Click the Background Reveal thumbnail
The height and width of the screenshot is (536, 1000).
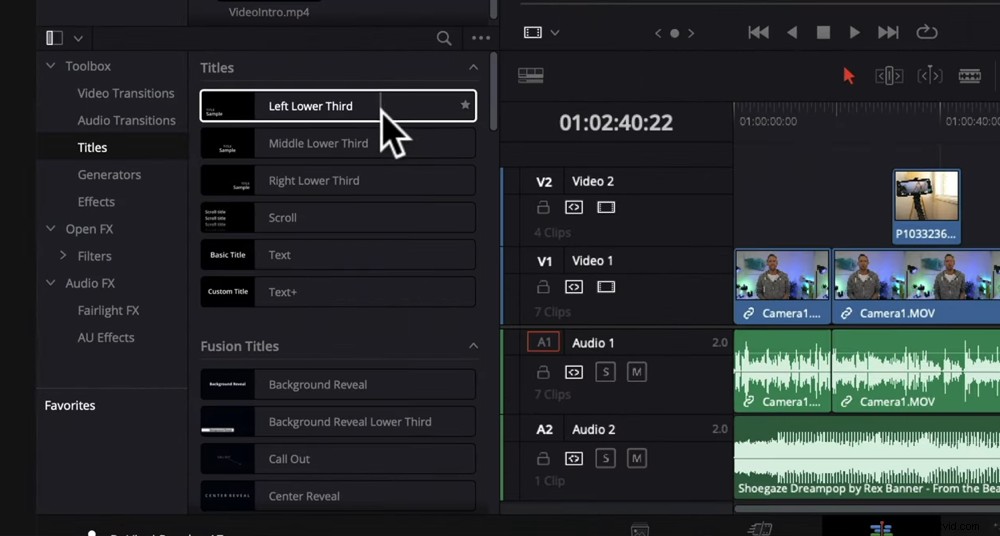[x=227, y=385]
